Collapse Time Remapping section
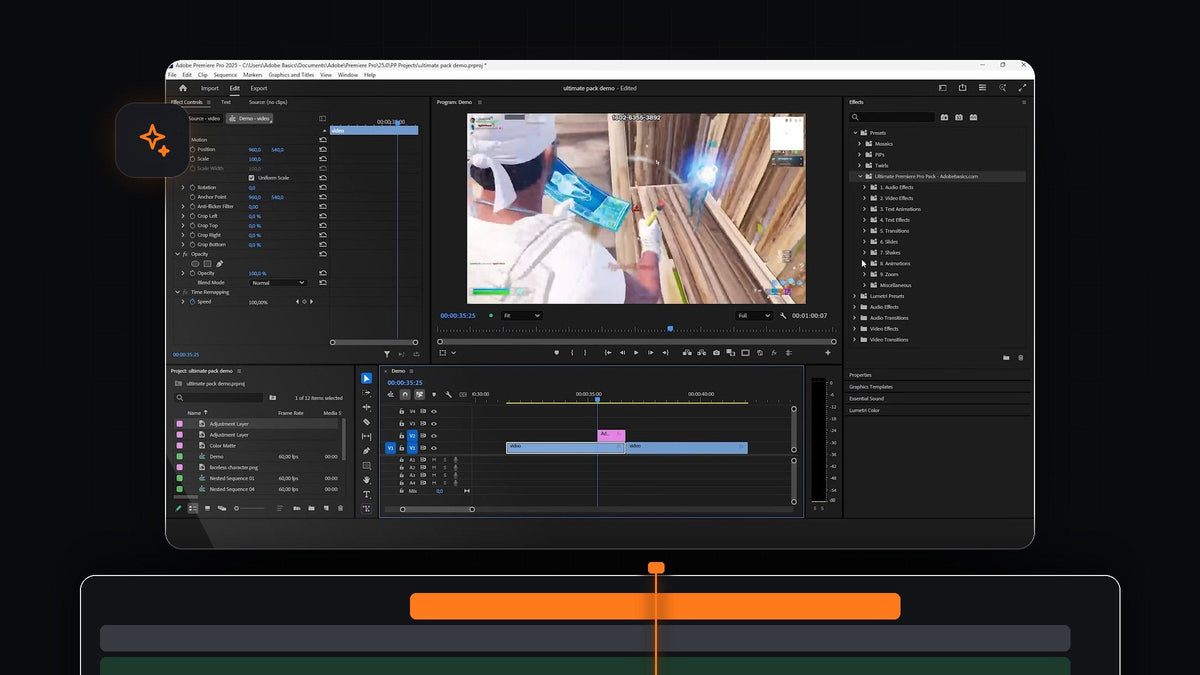Viewport: 1200px width, 675px height. tap(178, 292)
